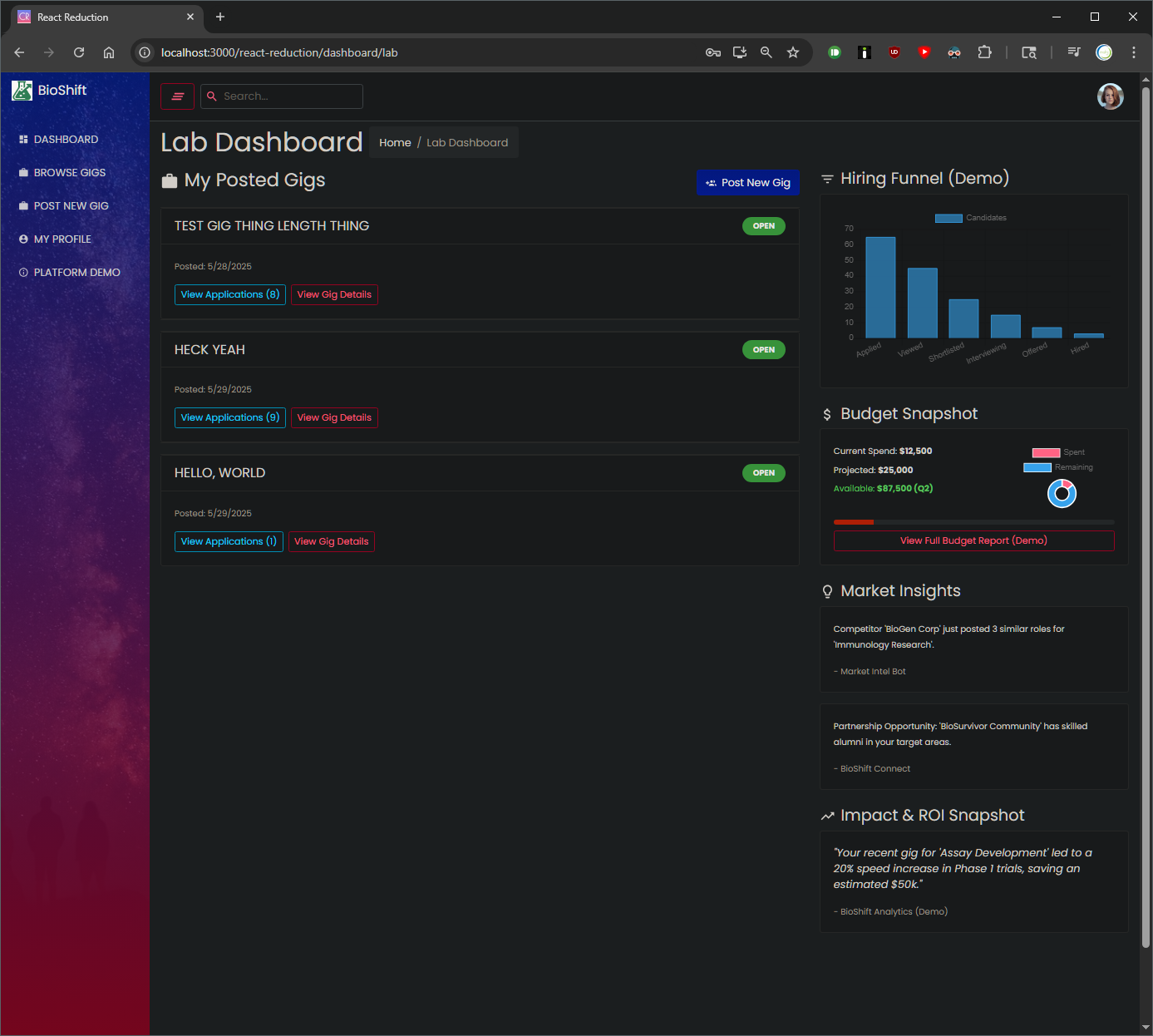This screenshot has height=1036, width=1153.
Task: Click the browser zoom magnifier icon
Action: pyautogui.click(x=766, y=52)
